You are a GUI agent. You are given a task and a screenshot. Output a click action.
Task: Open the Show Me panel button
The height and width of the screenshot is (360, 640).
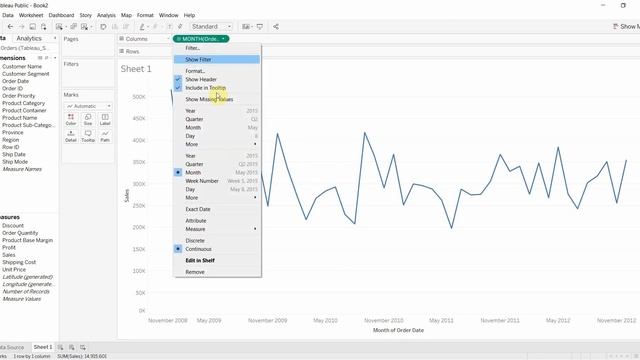point(626,27)
